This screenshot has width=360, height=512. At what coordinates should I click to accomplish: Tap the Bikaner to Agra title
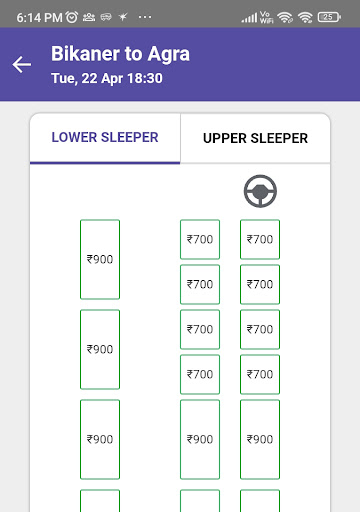point(120,54)
